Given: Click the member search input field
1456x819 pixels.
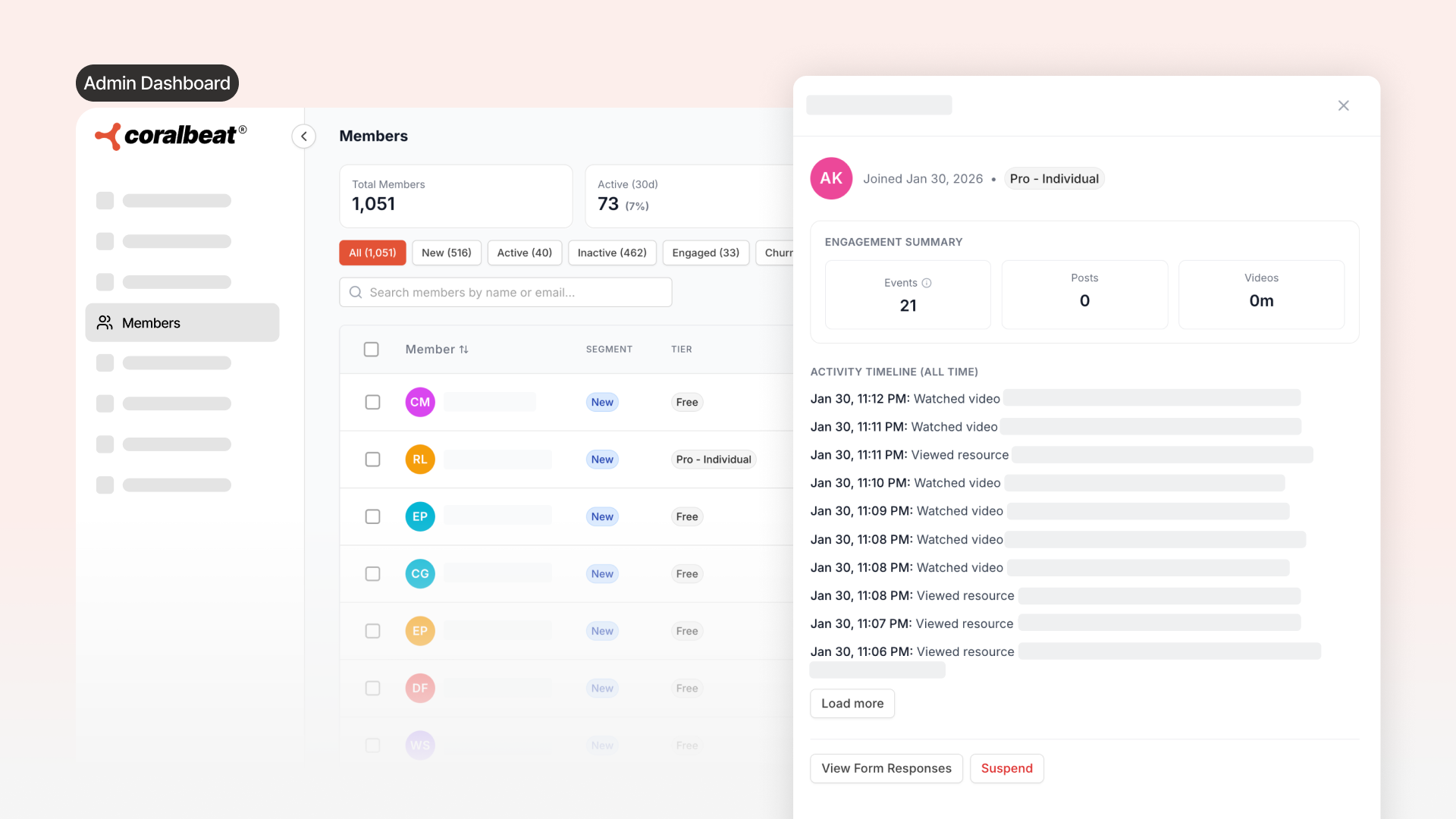Looking at the screenshot, I should (505, 292).
